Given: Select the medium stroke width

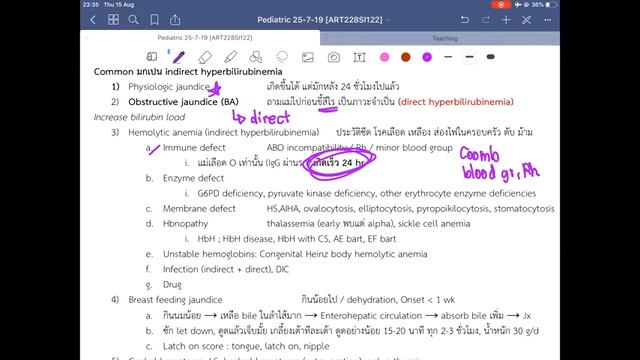Looking at the screenshot, I should coord(469,57).
